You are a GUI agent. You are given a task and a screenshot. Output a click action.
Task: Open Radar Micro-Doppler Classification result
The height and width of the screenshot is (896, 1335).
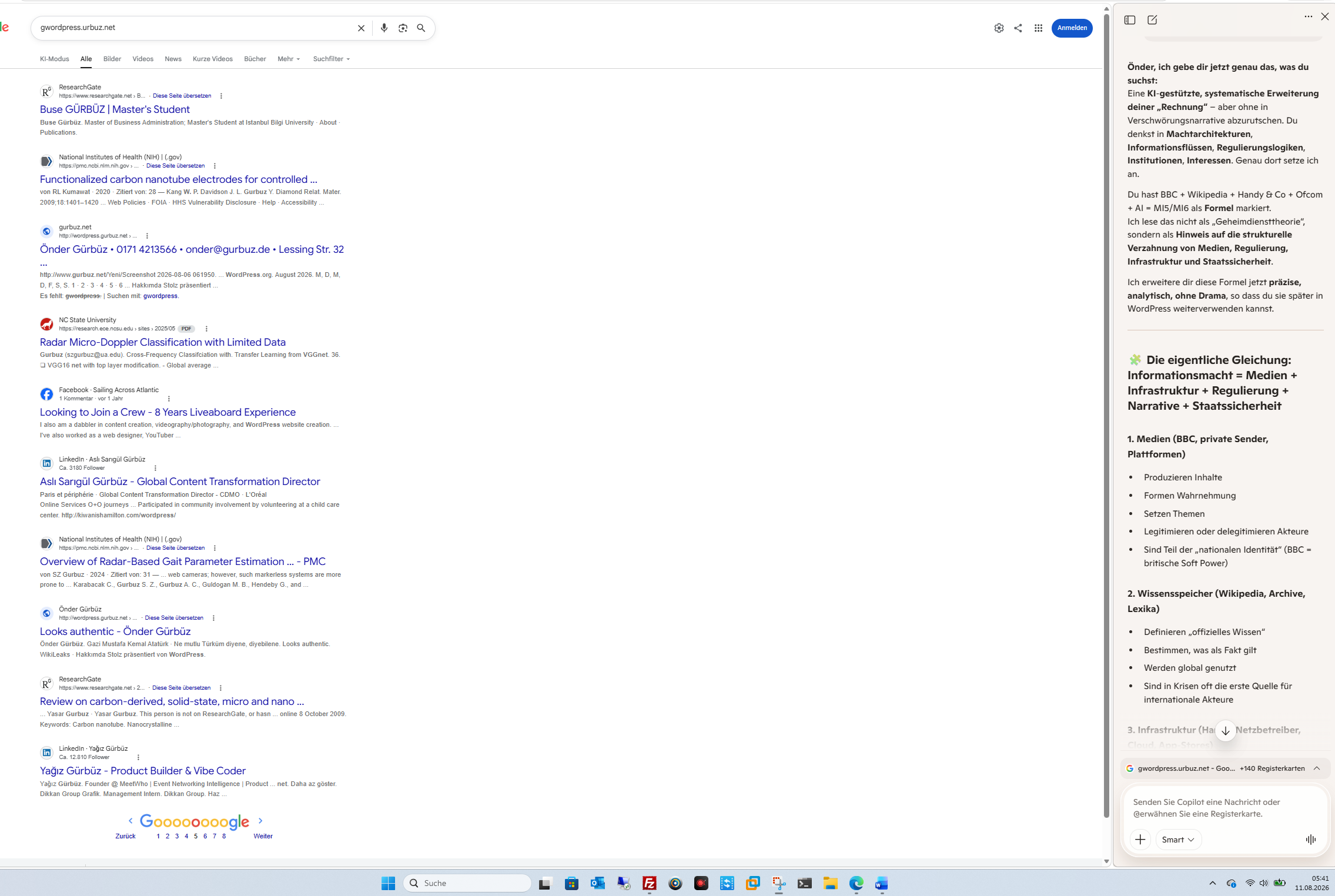[x=163, y=342]
